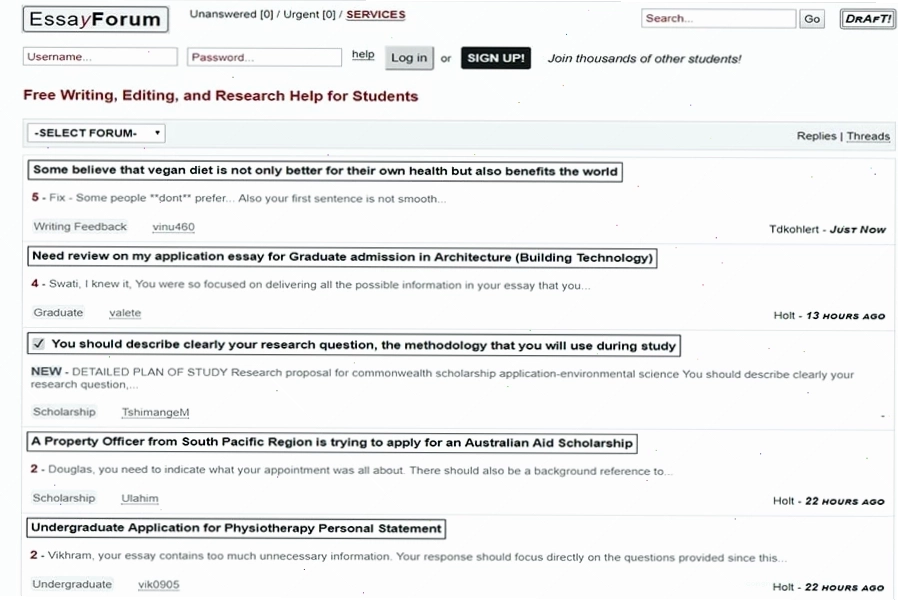Click the reply preview starting 'Swati, I knew it'

(320, 285)
